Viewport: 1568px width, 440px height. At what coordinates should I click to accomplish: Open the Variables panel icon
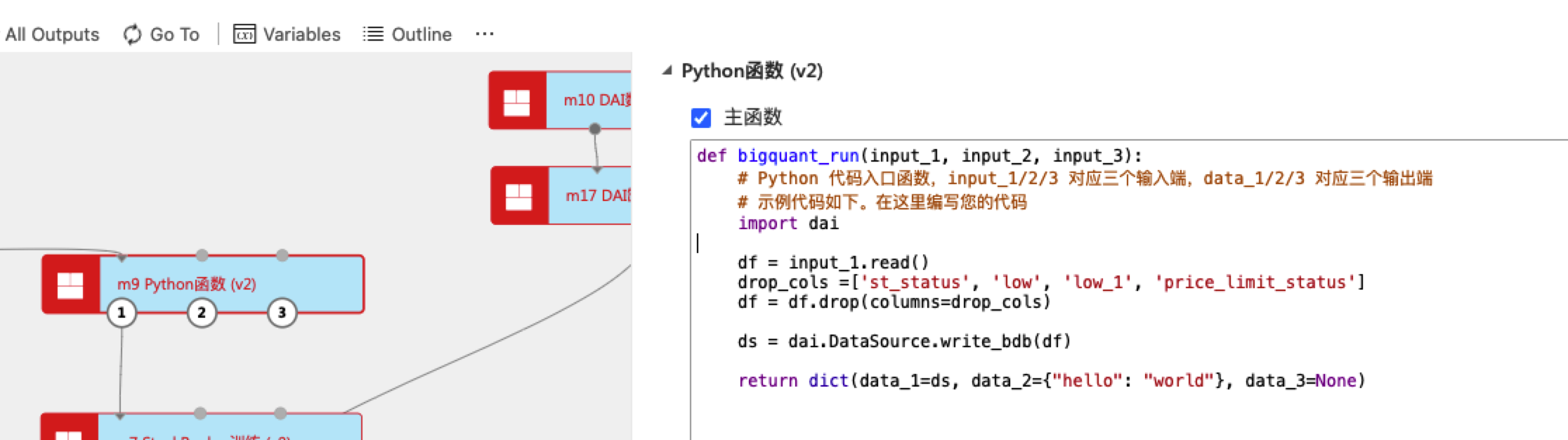(244, 34)
